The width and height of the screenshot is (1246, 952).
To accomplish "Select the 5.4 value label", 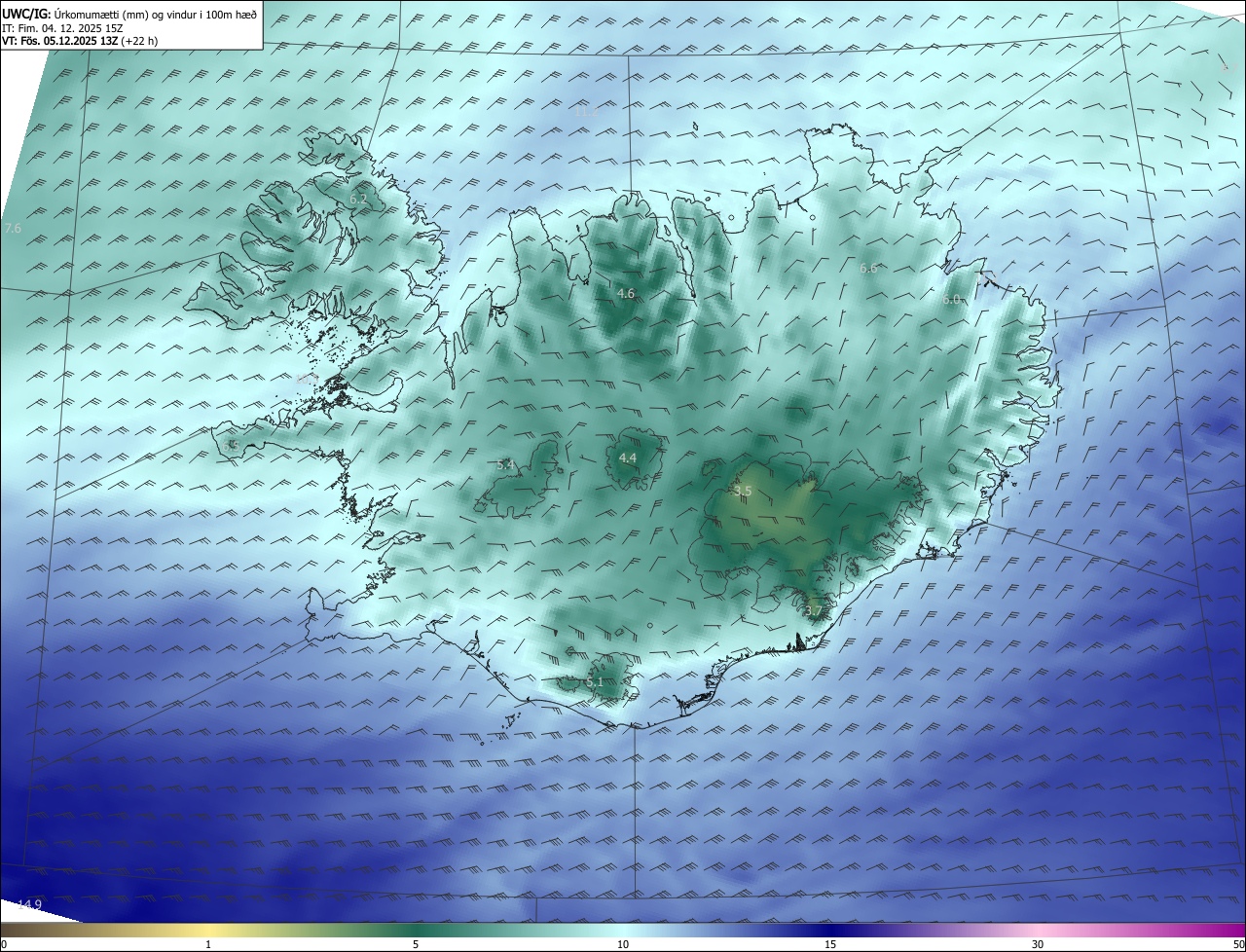I will point(505,465).
